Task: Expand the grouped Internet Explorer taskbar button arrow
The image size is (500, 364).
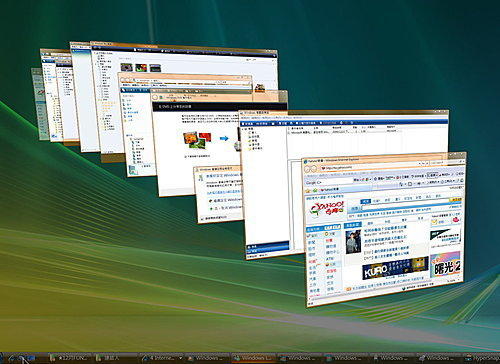Action: (x=180, y=358)
